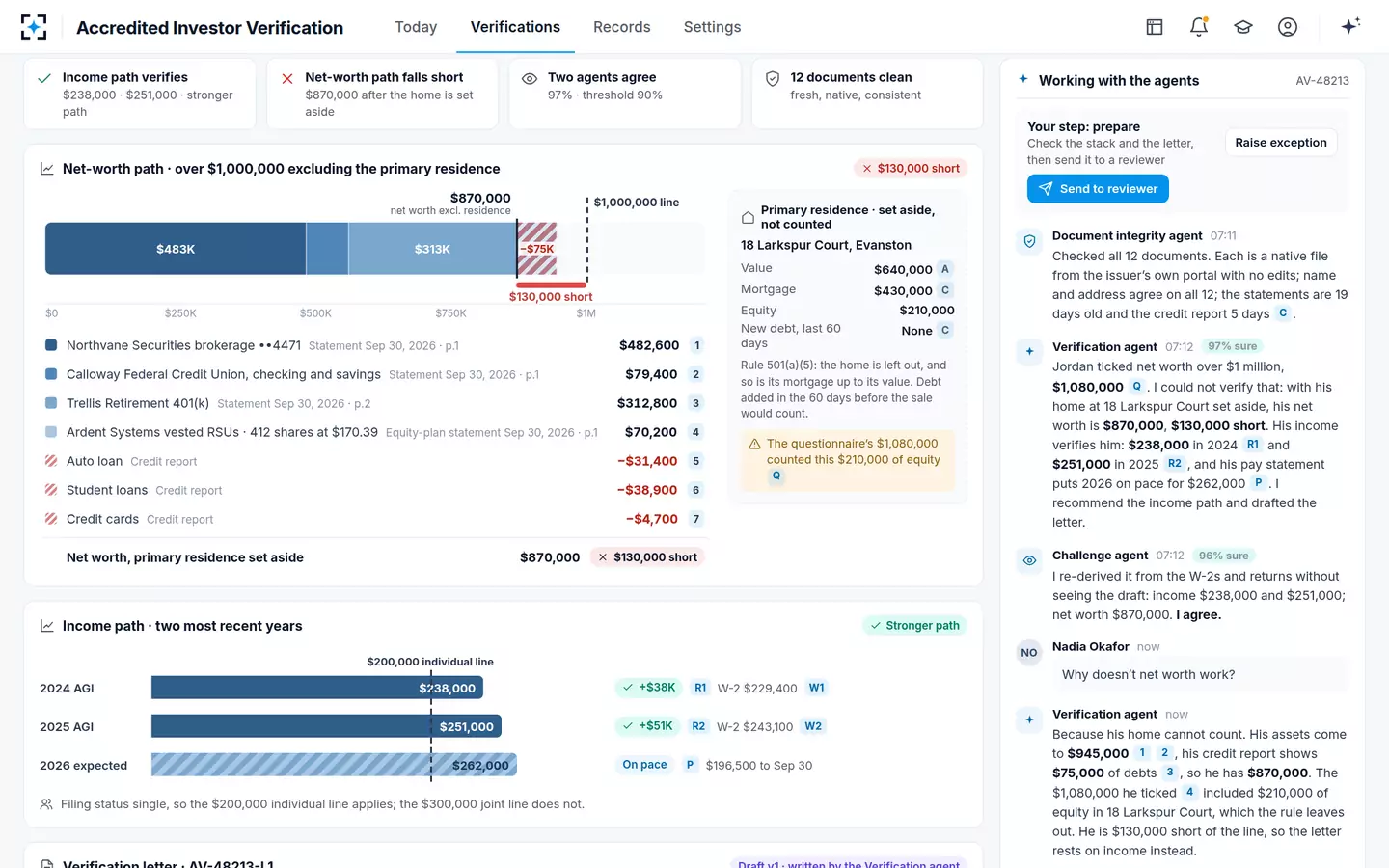This screenshot has height=868, width=1389.
Task: Open reference A next to Value $640,000
Action: click(x=945, y=269)
